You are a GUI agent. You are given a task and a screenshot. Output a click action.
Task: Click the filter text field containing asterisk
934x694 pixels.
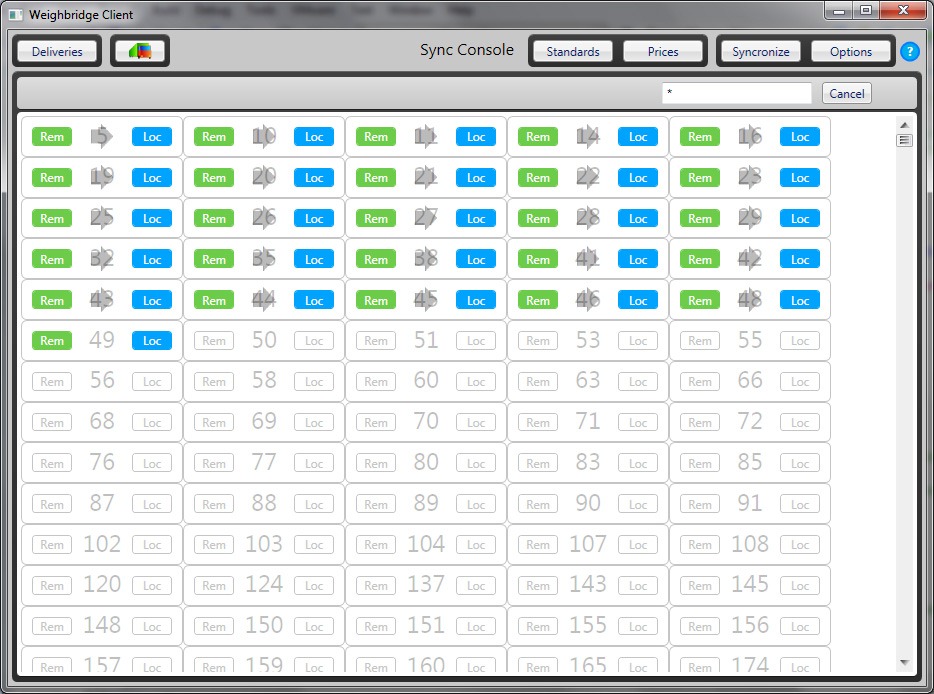pyautogui.click(x=736, y=93)
